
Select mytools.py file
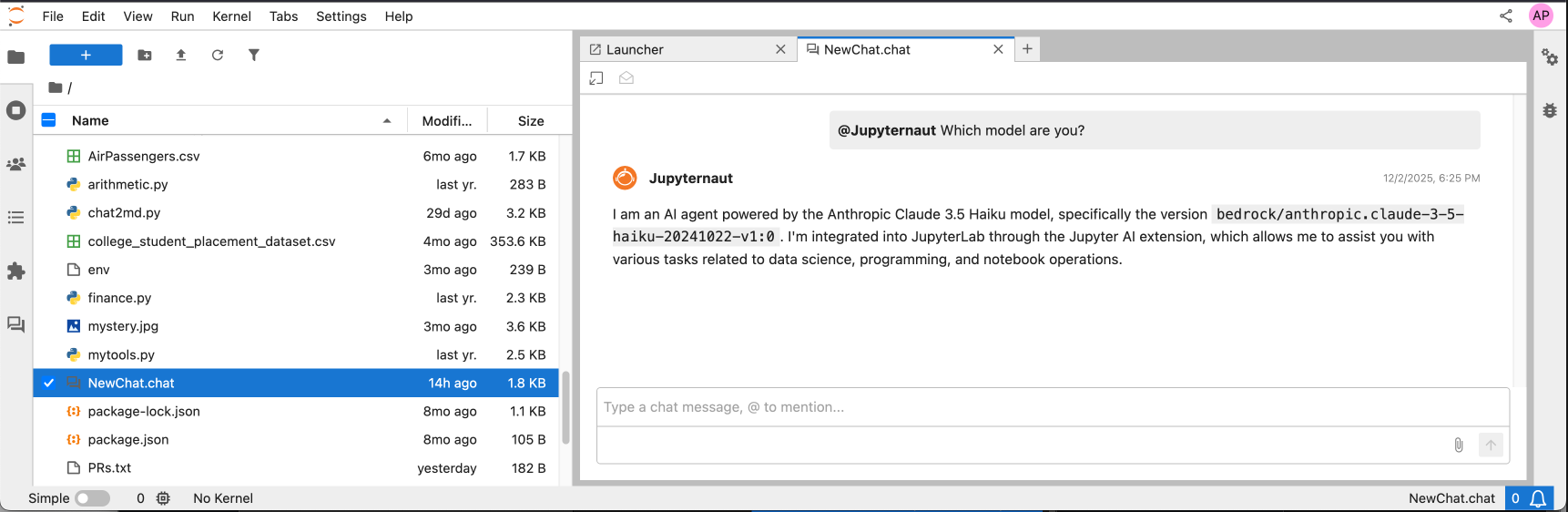click(x=296, y=354)
